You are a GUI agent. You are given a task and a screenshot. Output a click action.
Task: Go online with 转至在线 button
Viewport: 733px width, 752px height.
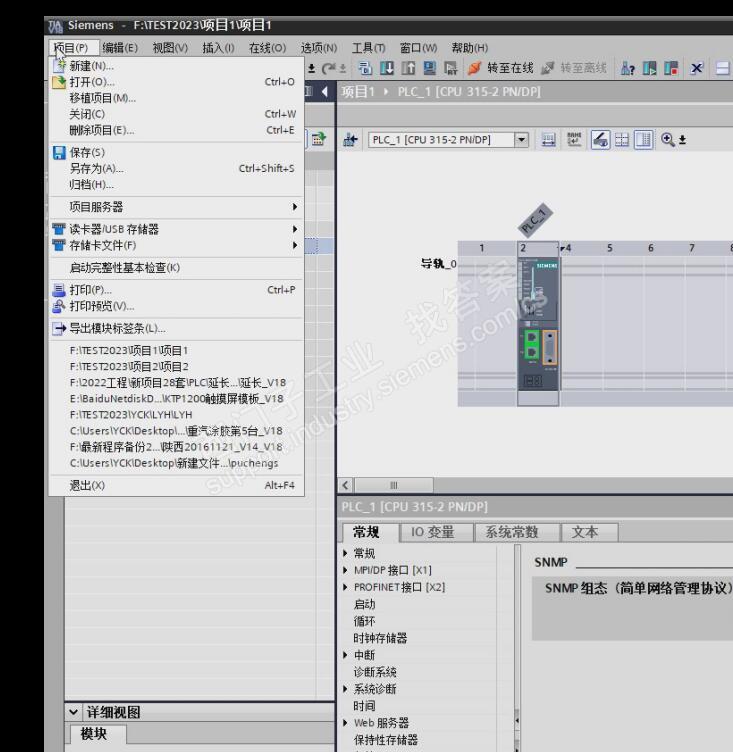pos(501,68)
